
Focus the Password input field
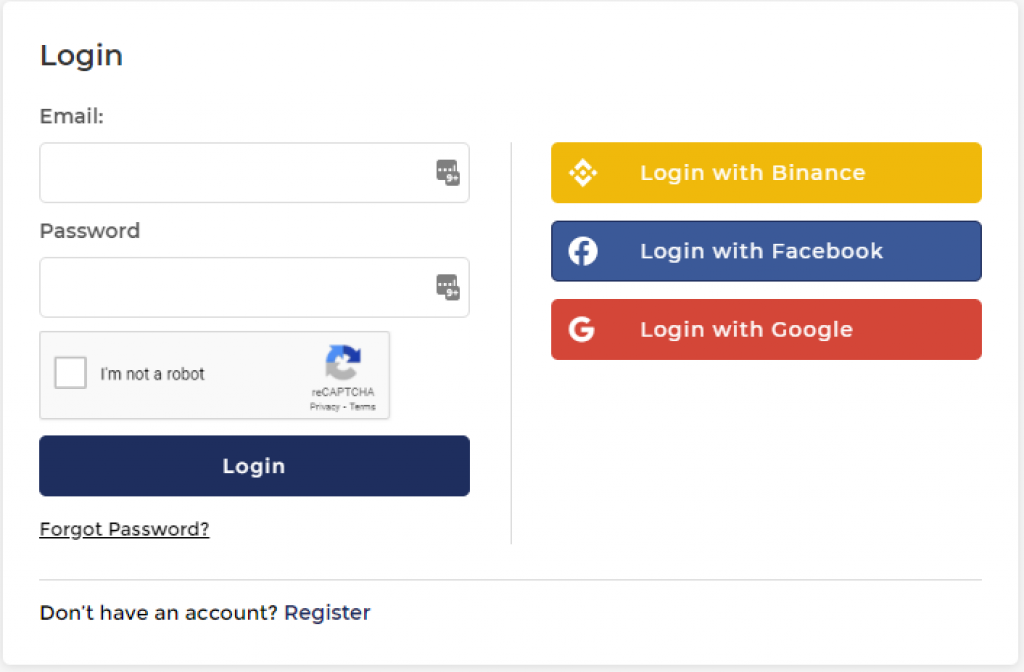point(254,287)
